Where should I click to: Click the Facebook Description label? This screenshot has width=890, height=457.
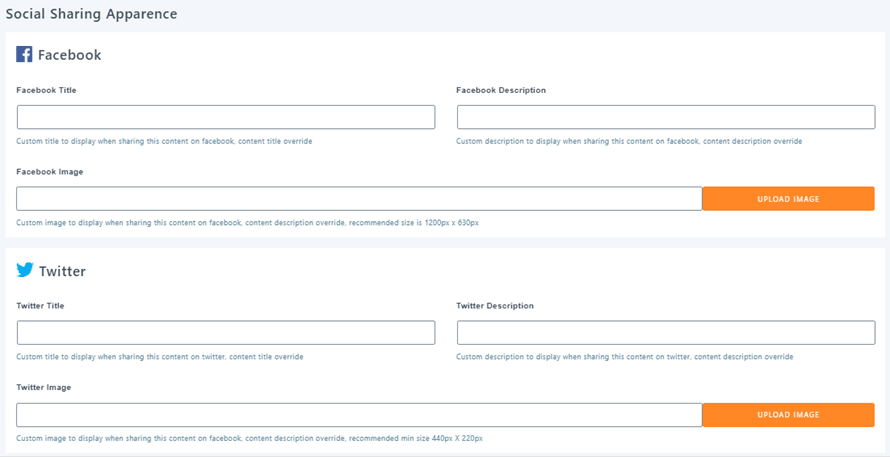[x=501, y=90]
